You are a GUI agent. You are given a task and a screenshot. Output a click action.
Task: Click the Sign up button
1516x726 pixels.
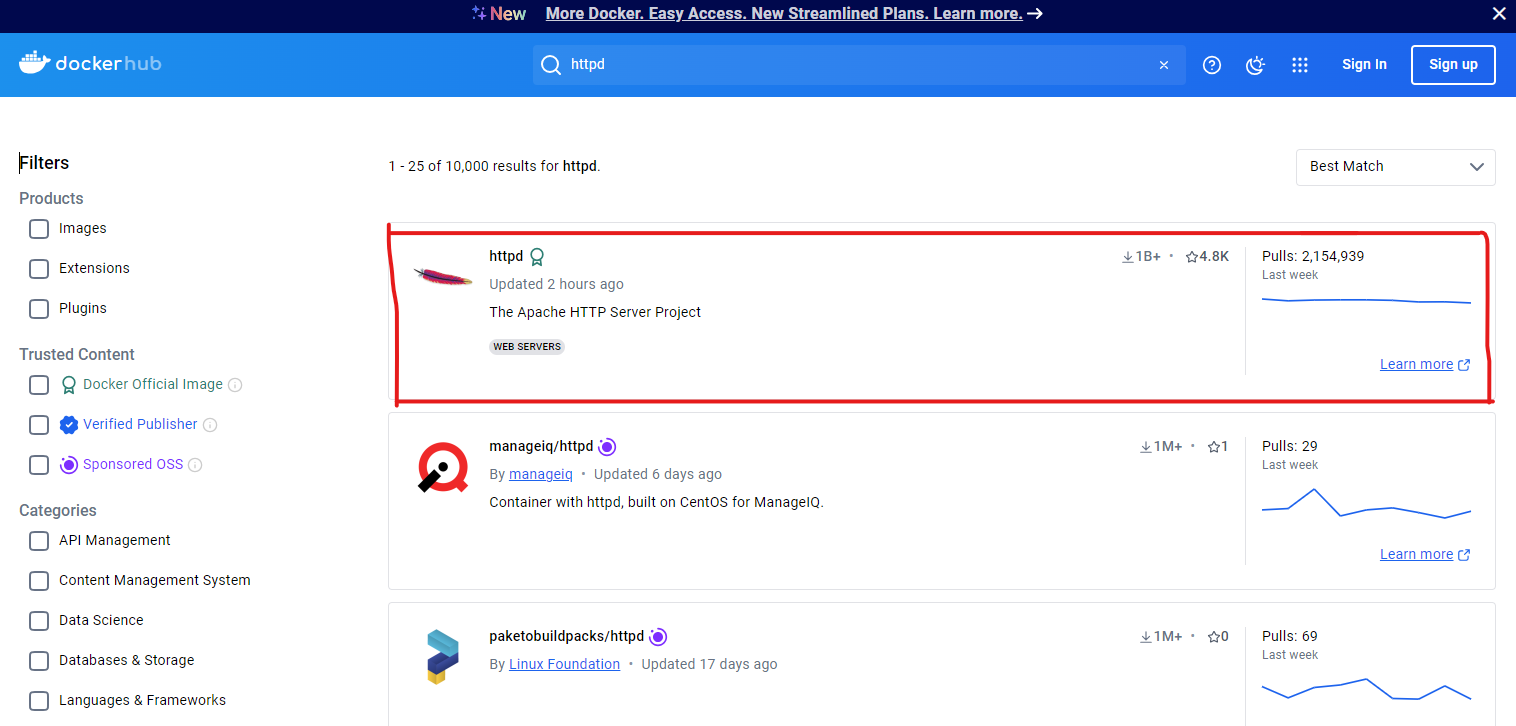click(1453, 65)
